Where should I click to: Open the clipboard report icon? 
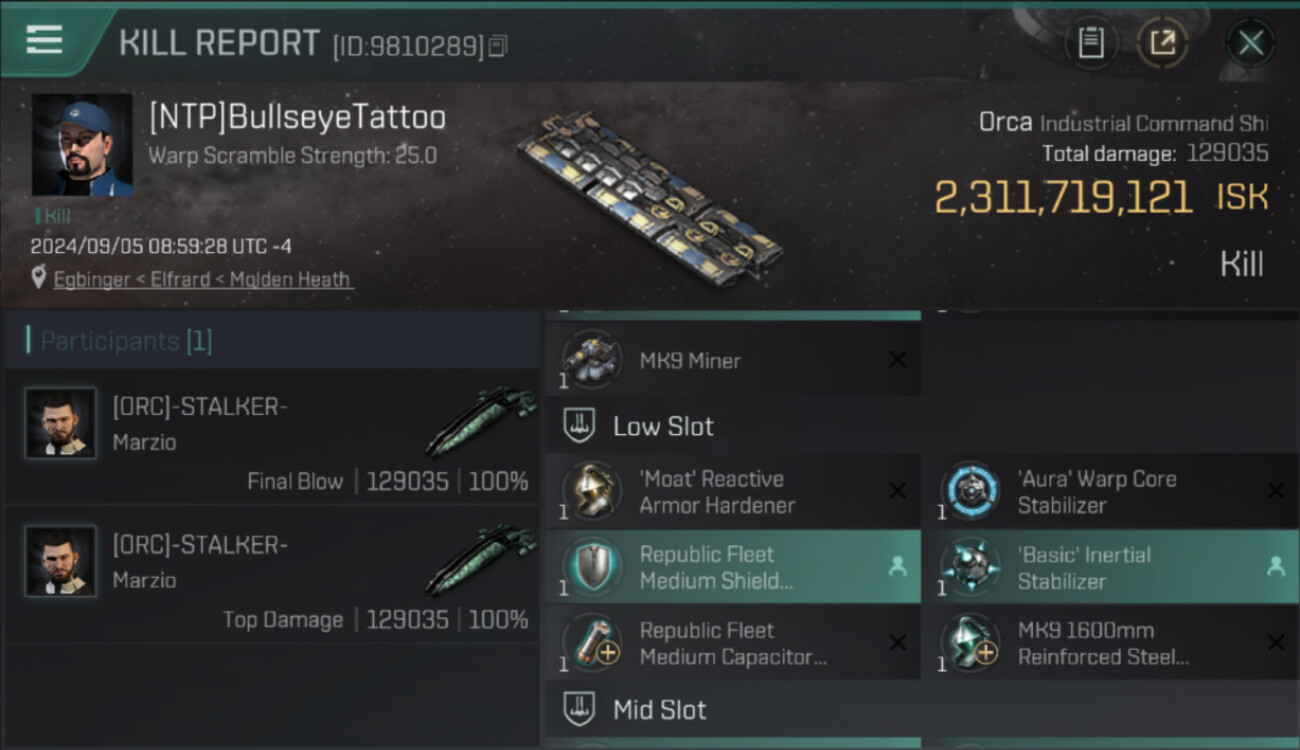pos(1091,43)
